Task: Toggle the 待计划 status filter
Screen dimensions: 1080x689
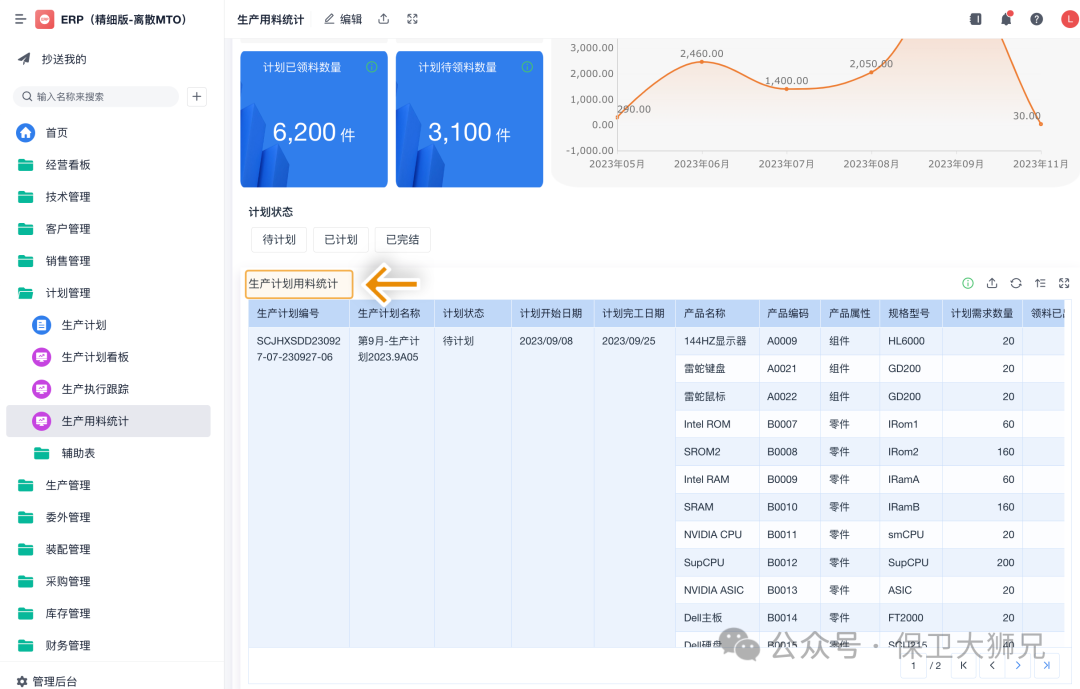Action: coord(279,240)
